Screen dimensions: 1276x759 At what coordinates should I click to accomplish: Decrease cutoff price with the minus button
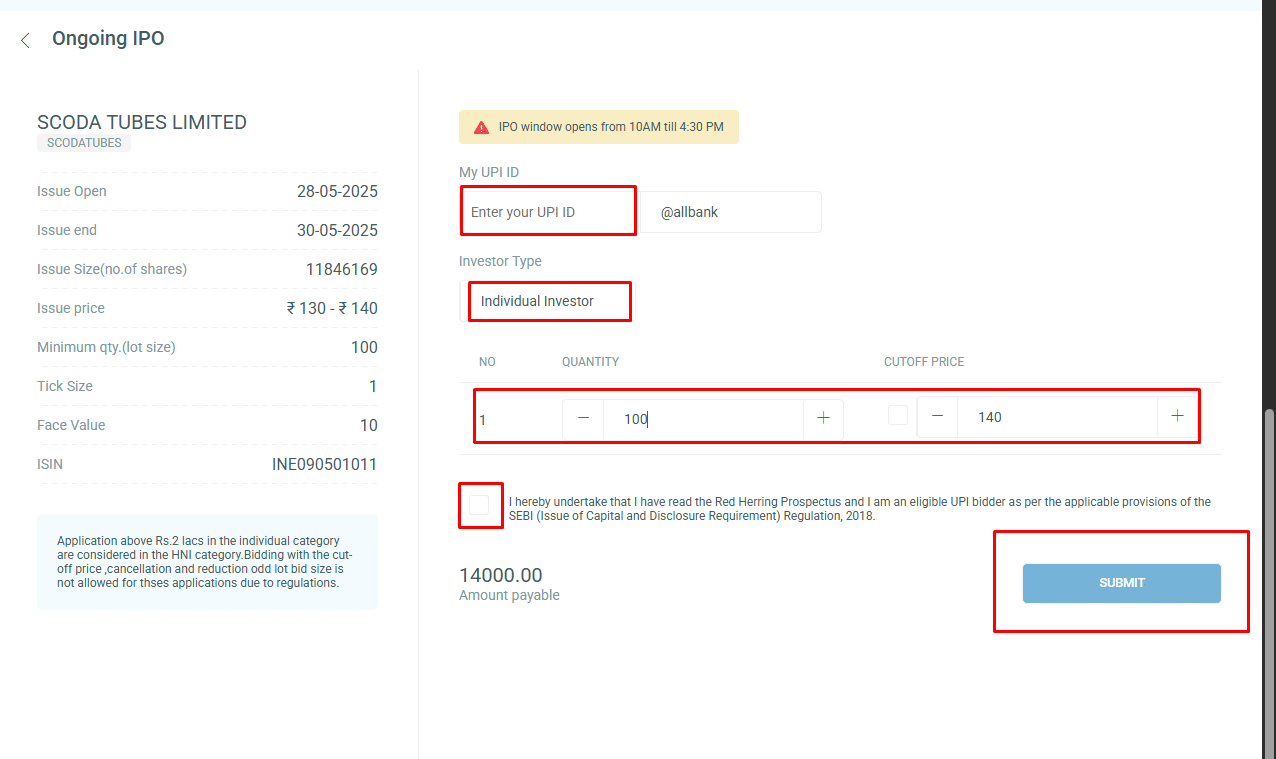(x=937, y=416)
